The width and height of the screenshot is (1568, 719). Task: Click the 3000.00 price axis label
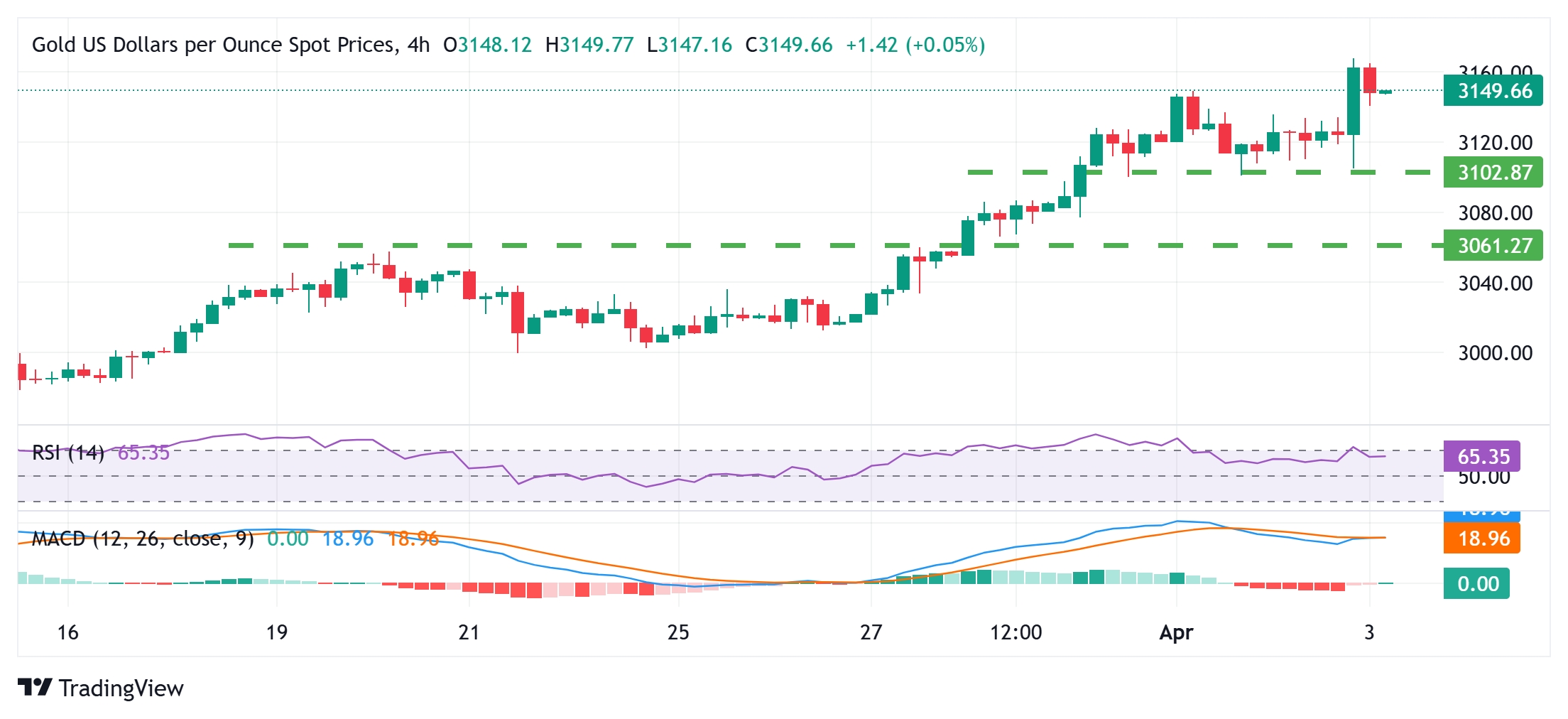[1495, 353]
